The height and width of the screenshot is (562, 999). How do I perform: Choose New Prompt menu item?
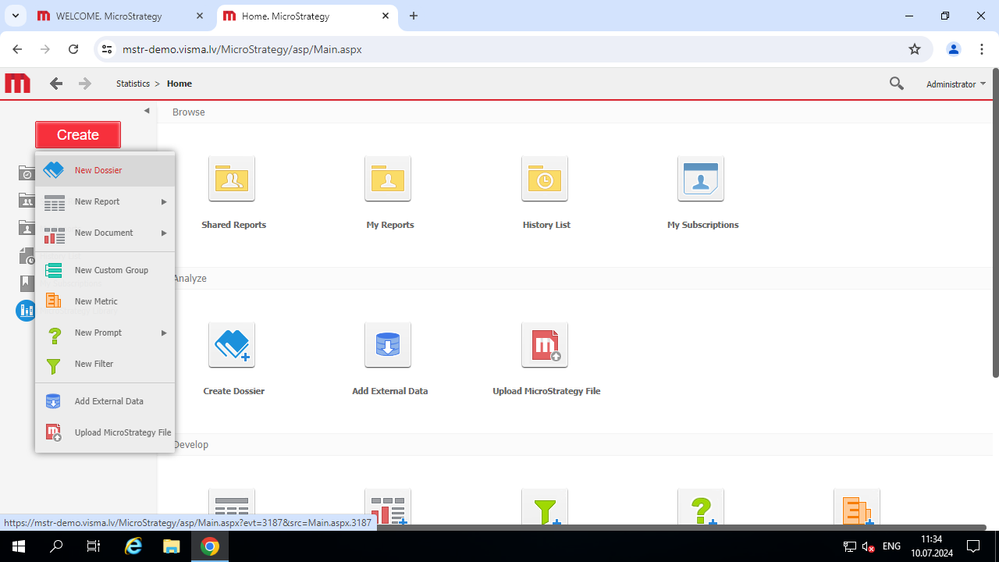coord(105,333)
